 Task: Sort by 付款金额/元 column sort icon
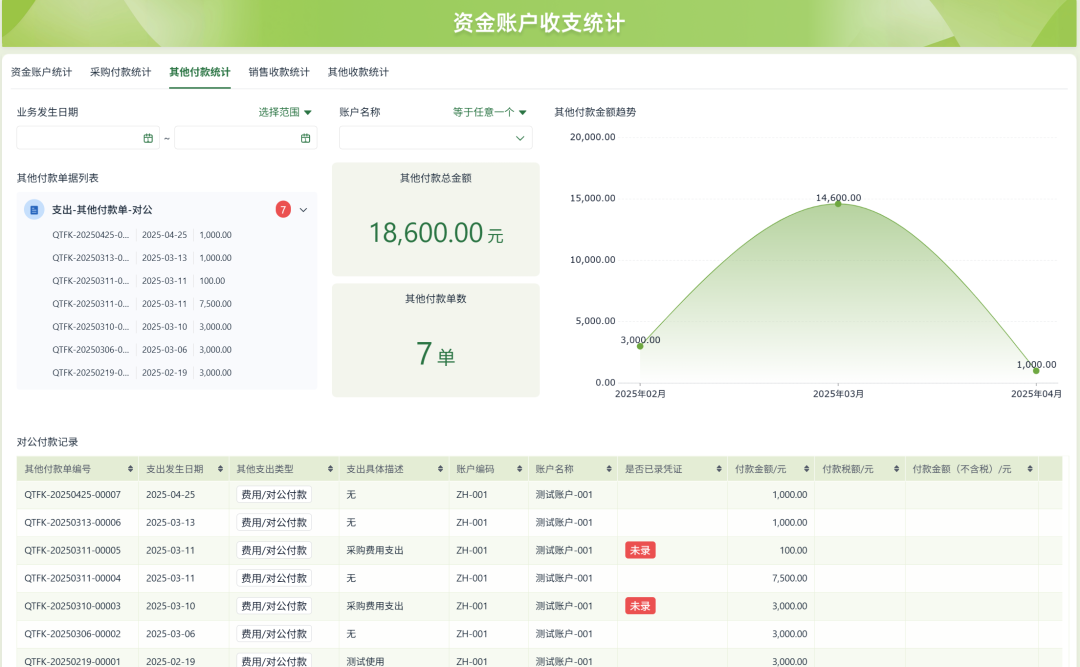click(x=805, y=469)
